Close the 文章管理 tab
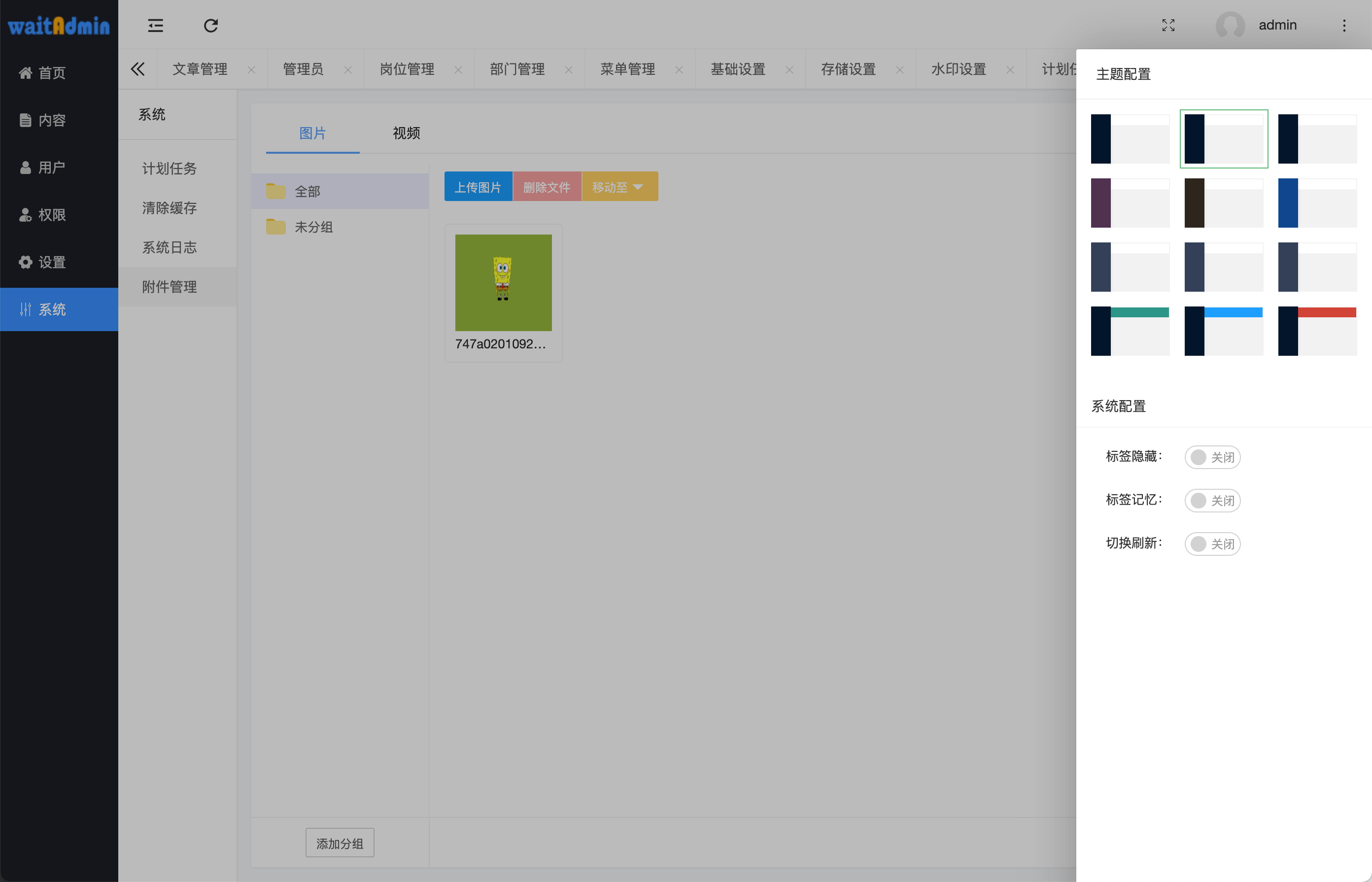The height and width of the screenshot is (882, 1372). [251, 70]
